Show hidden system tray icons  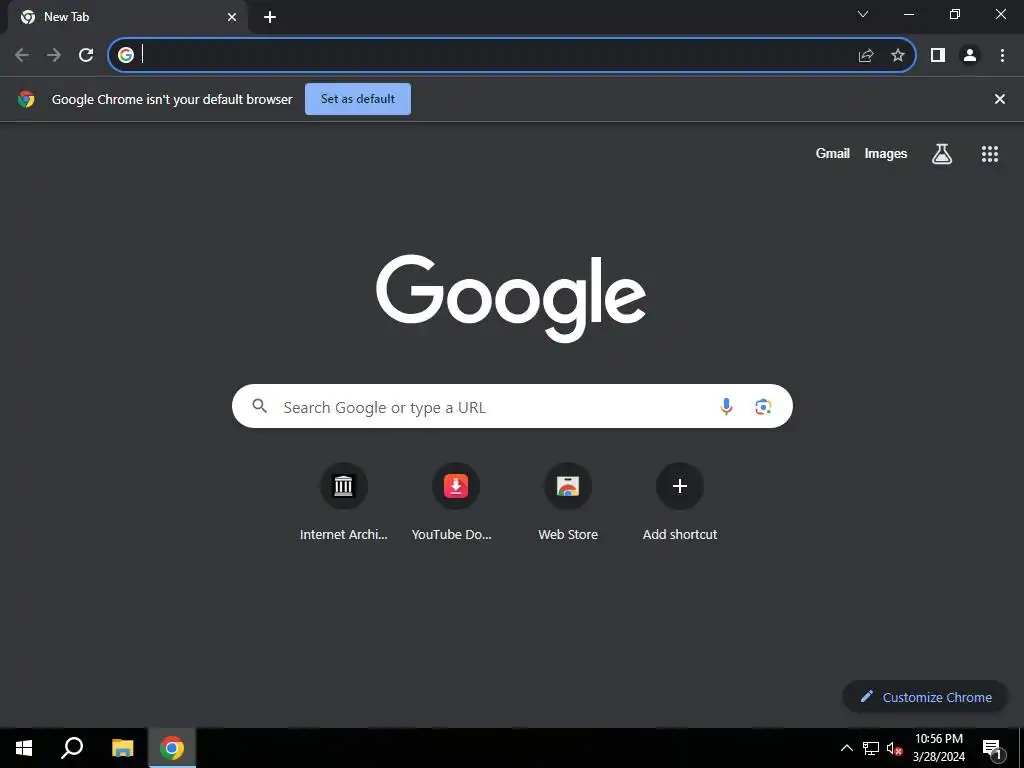[x=846, y=748]
